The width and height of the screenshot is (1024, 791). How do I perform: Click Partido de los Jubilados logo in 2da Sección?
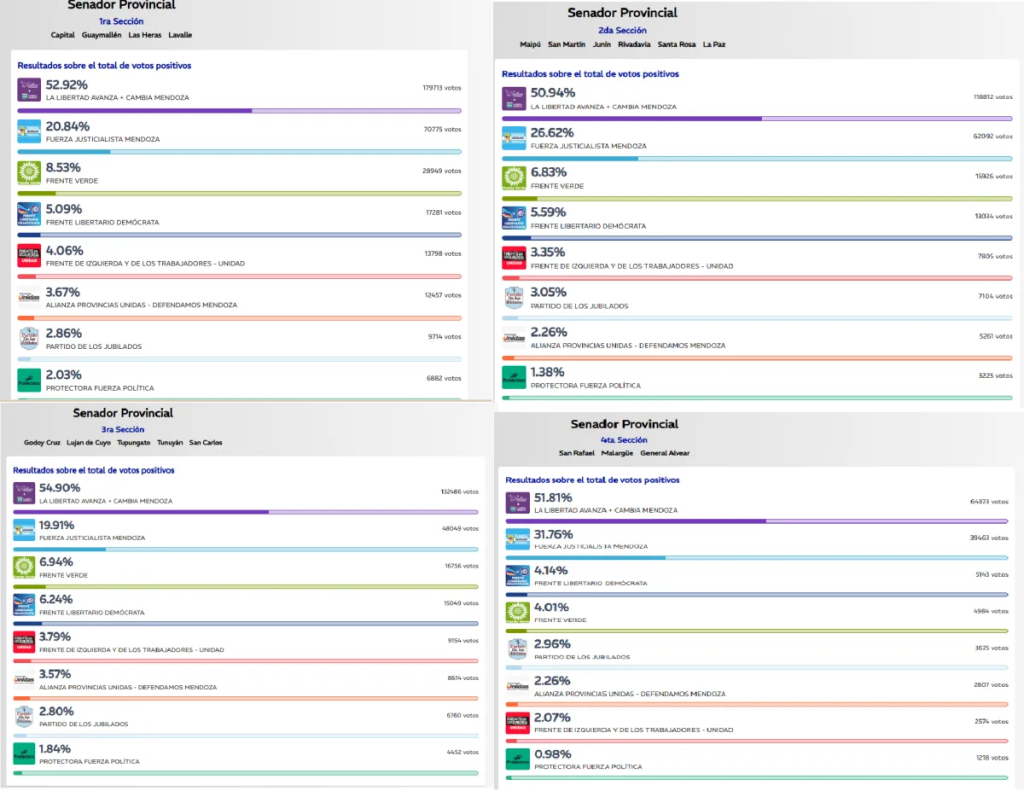point(514,298)
